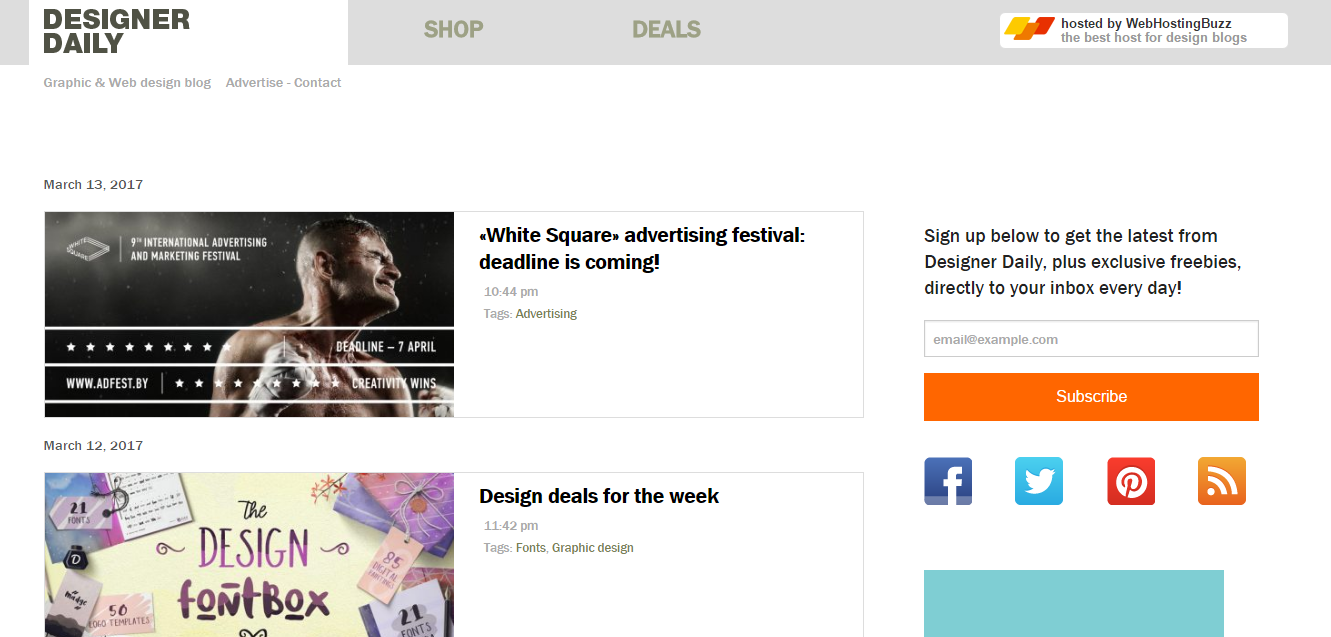Open the Twitter bird icon

tap(1039, 481)
